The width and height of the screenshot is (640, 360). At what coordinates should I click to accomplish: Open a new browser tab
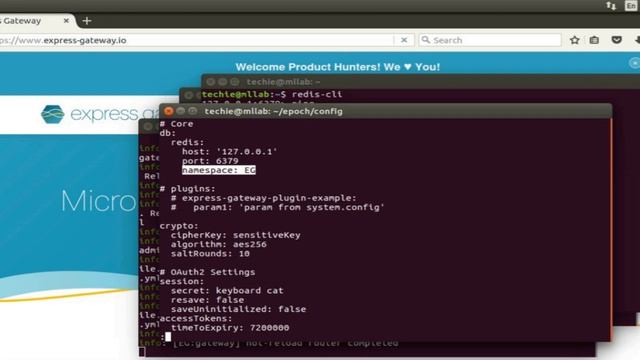click(87, 21)
